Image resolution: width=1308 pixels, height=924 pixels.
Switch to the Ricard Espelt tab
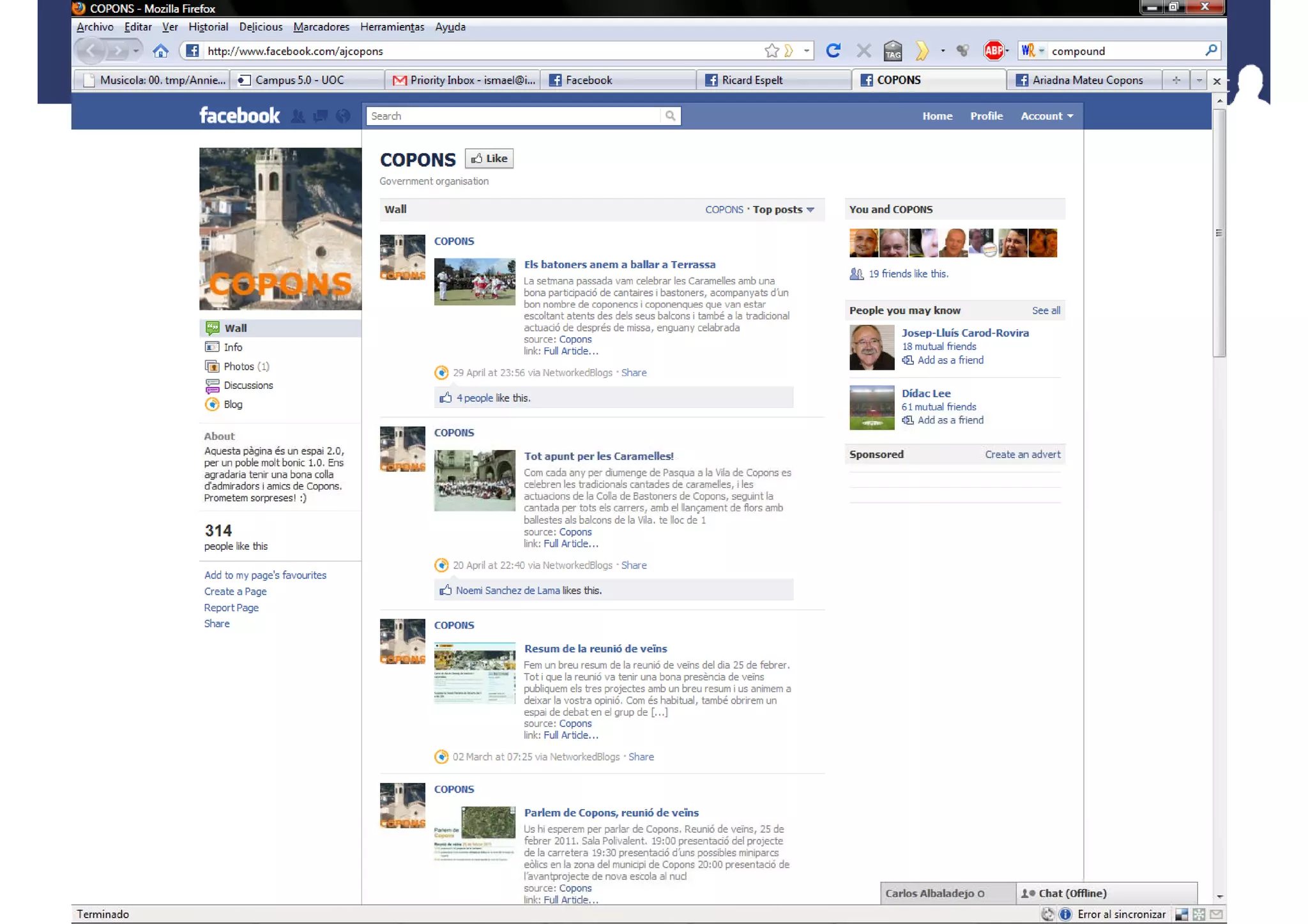click(773, 80)
